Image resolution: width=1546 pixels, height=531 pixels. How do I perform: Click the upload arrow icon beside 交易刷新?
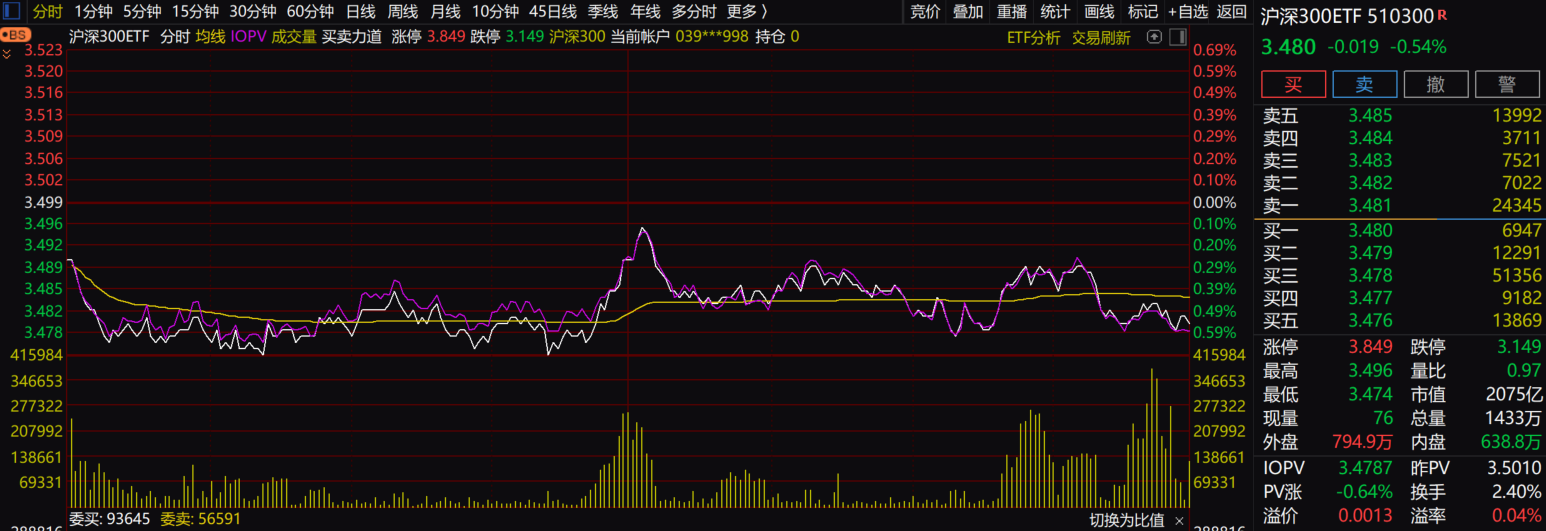point(1154,38)
